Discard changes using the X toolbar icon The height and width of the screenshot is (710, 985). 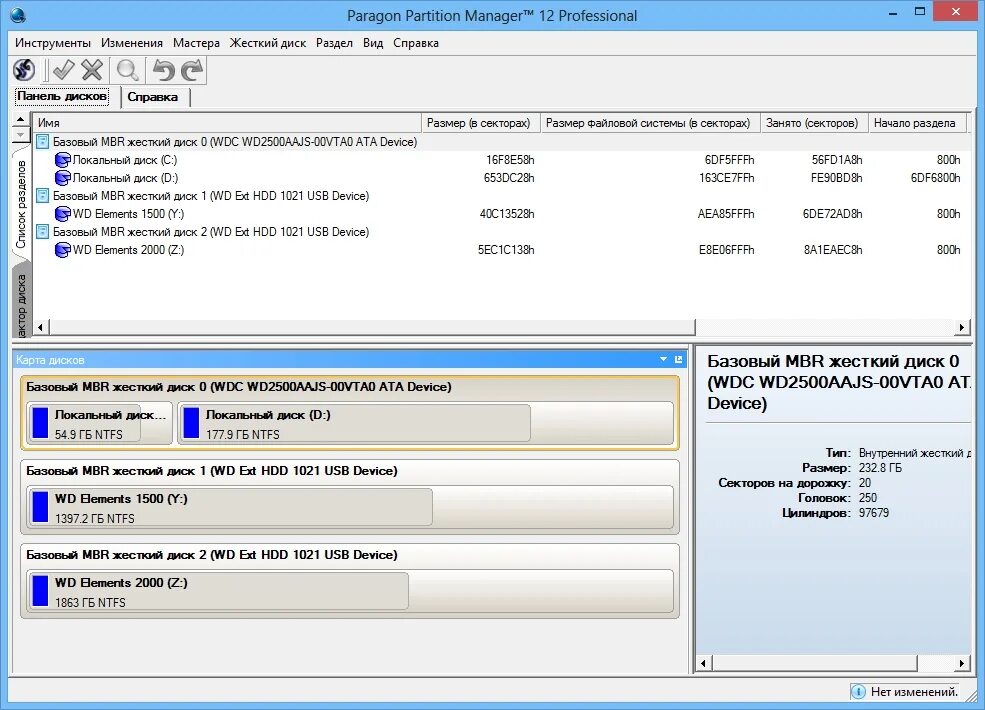[92, 70]
